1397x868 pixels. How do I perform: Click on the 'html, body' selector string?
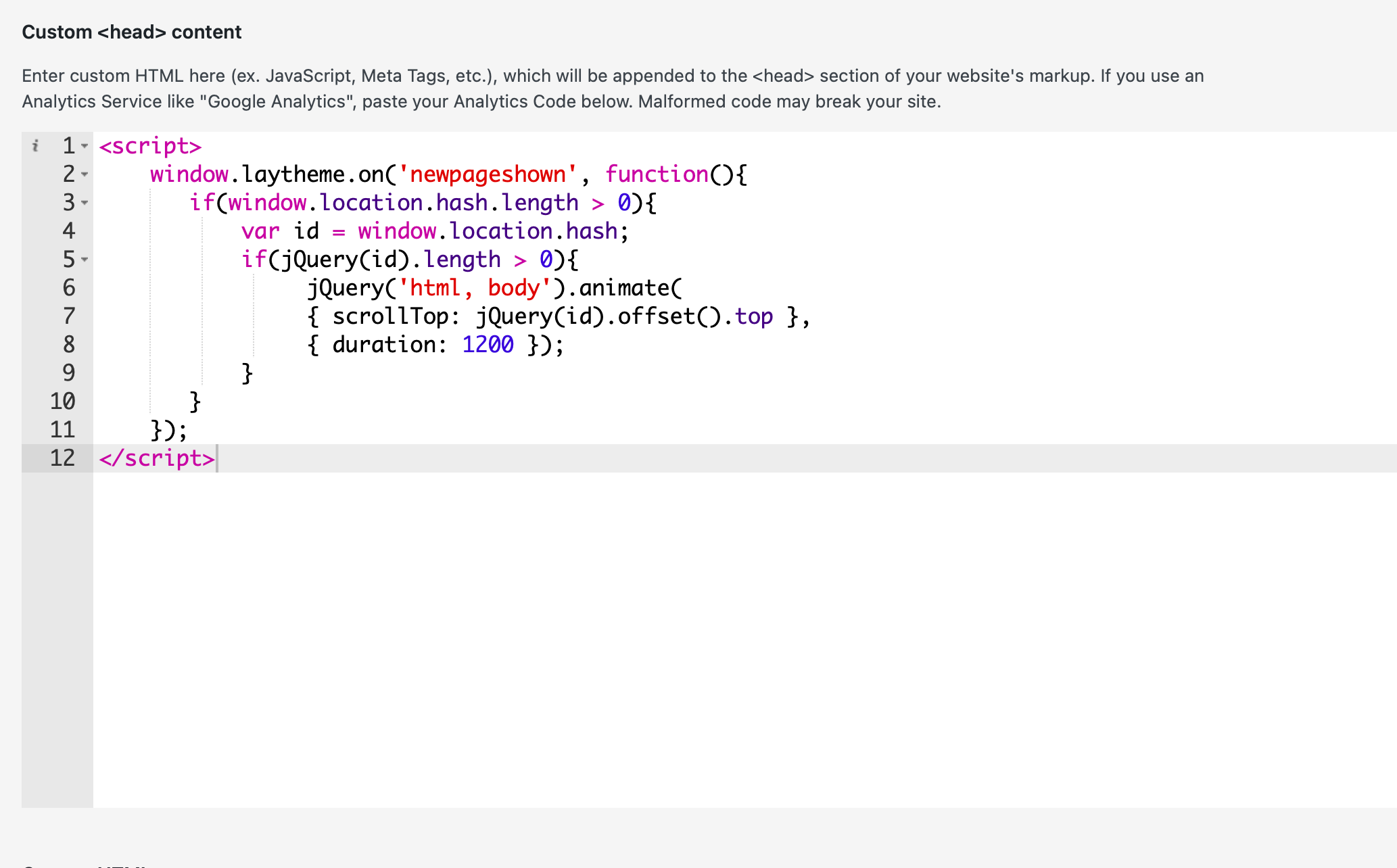tap(475, 288)
